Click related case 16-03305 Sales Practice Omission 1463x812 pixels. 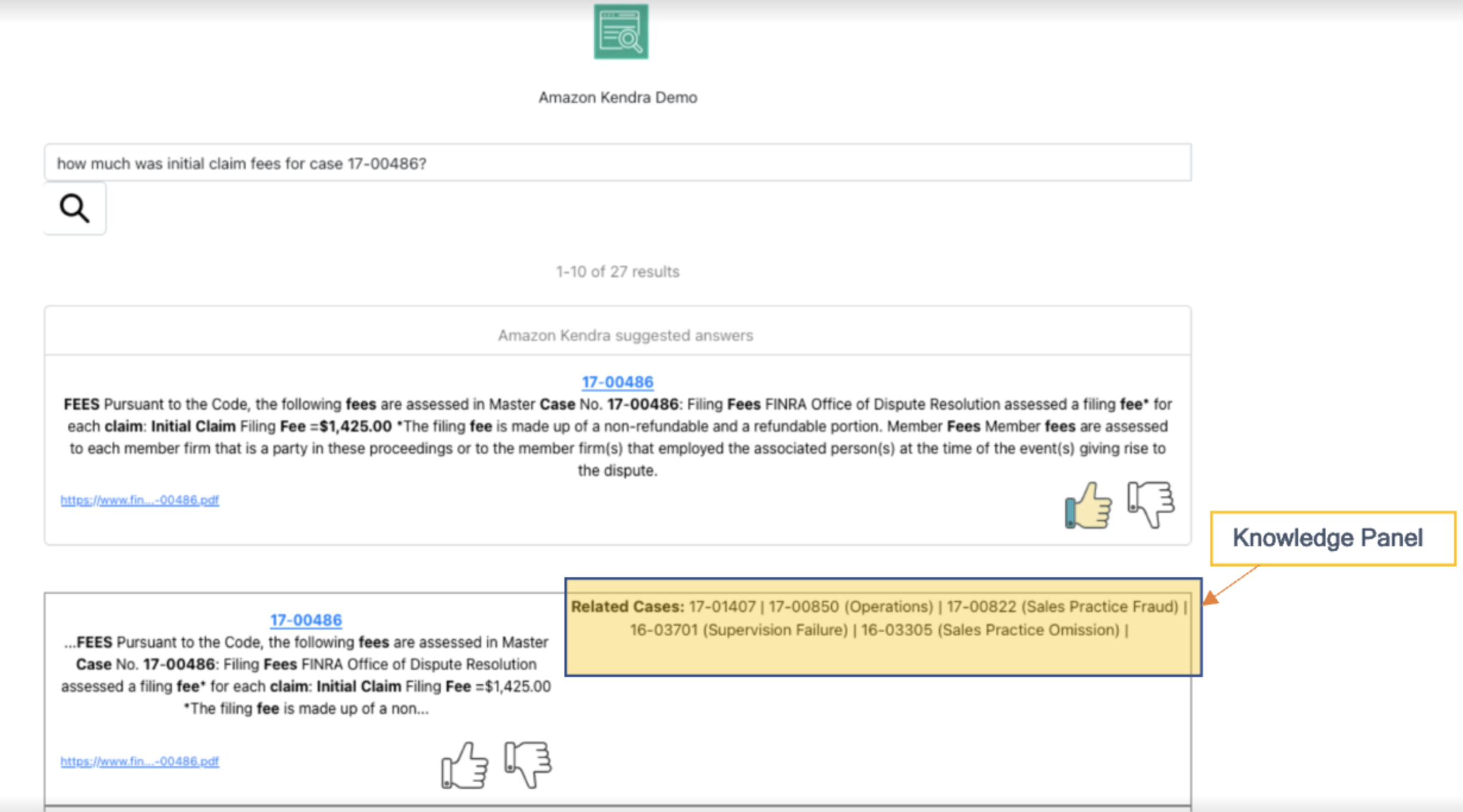(x=990, y=630)
